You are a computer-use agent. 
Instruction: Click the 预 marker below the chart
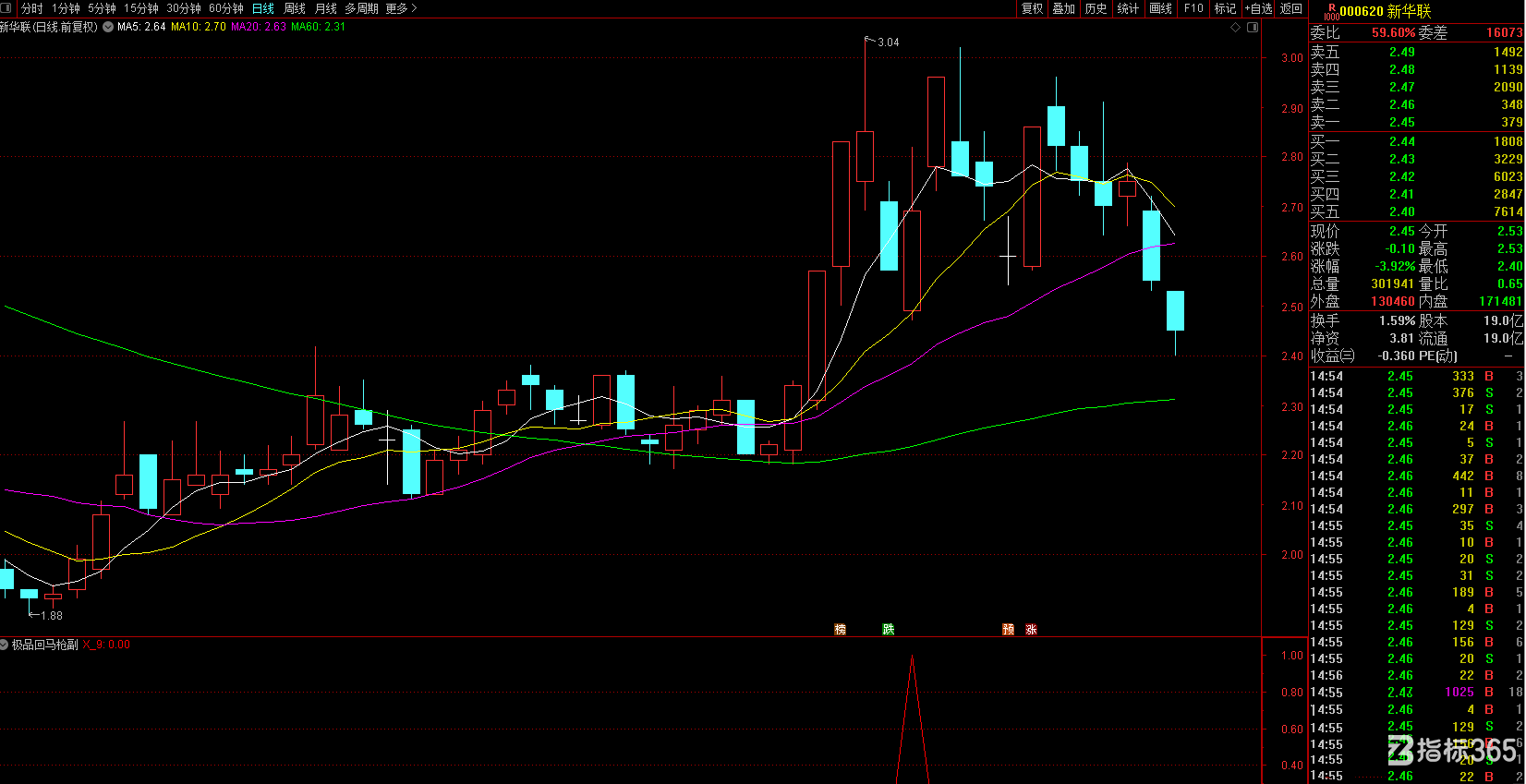pos(1008,629)
